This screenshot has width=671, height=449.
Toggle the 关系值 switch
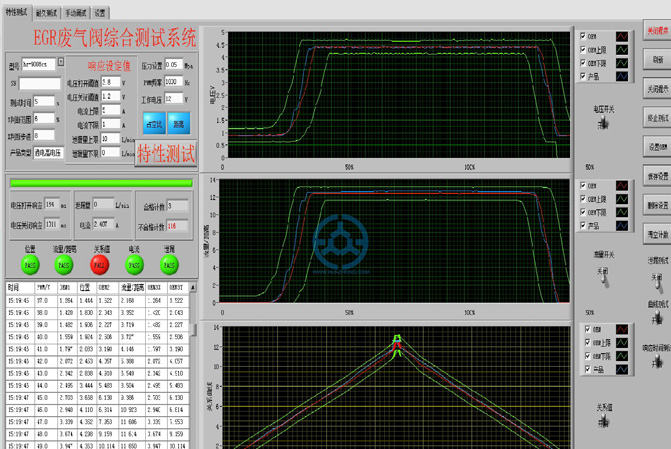pos(604,422)
